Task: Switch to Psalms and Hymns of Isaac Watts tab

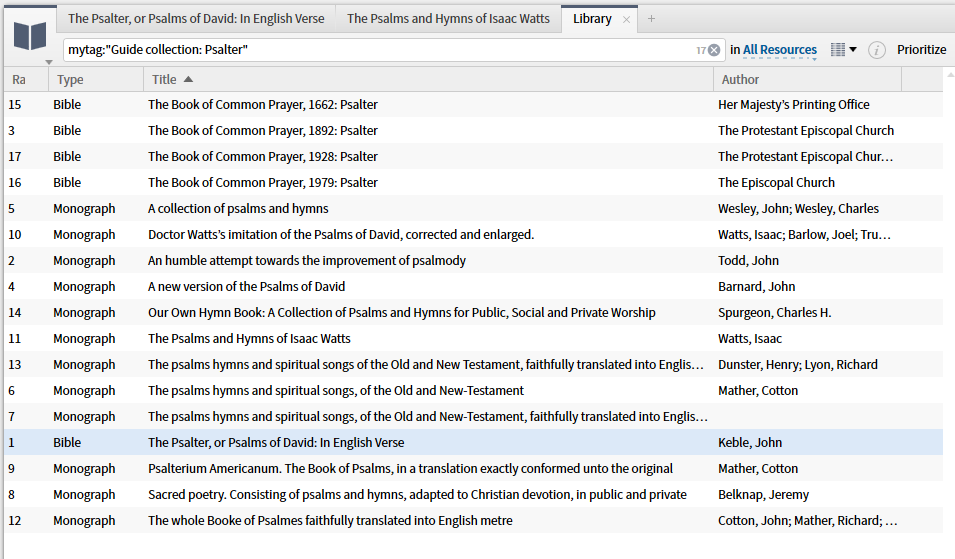Action: coord(448,19)
